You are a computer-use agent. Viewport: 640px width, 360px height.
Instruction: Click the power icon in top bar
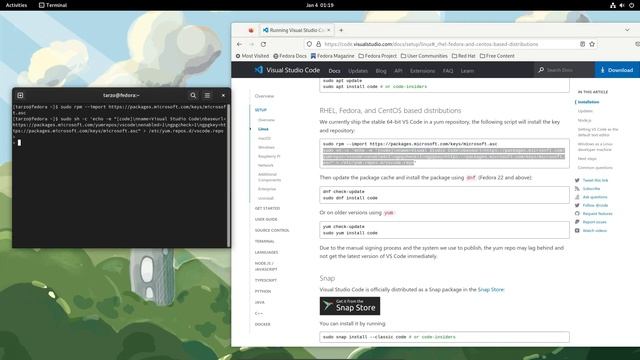click(x=631, y=5)
